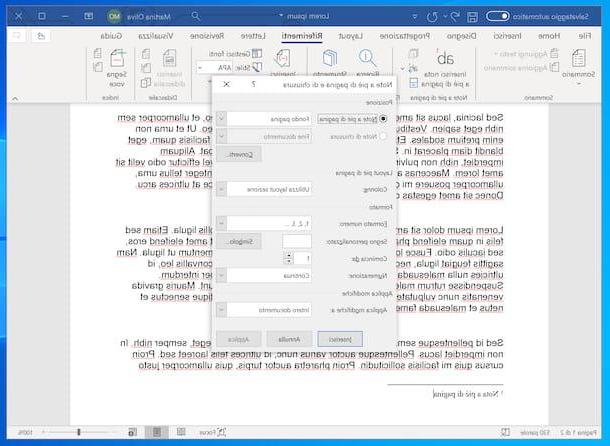Image resolution: width=610 pixels, height=446 pixels.
Task: Switch to the Disegno tab
Action: [461, 36]
